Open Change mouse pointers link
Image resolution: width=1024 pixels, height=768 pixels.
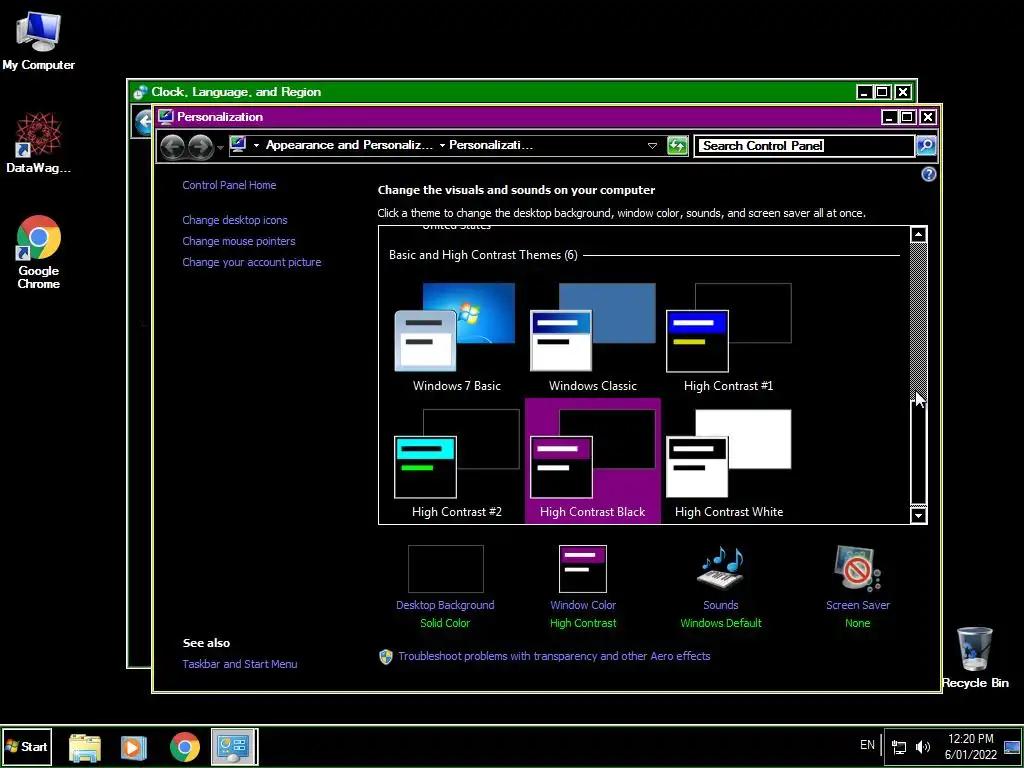(x=239, y=241)
